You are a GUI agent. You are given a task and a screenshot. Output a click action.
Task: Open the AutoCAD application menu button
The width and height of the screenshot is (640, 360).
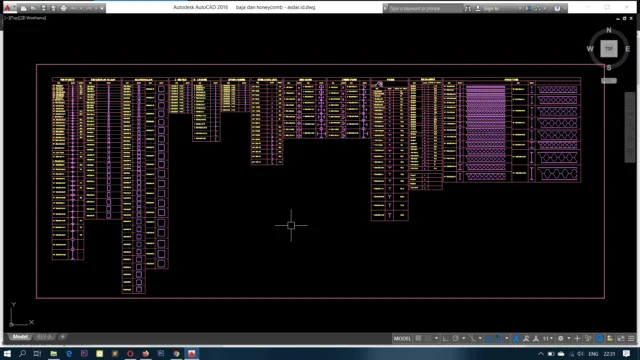click(x=8, y=7)
